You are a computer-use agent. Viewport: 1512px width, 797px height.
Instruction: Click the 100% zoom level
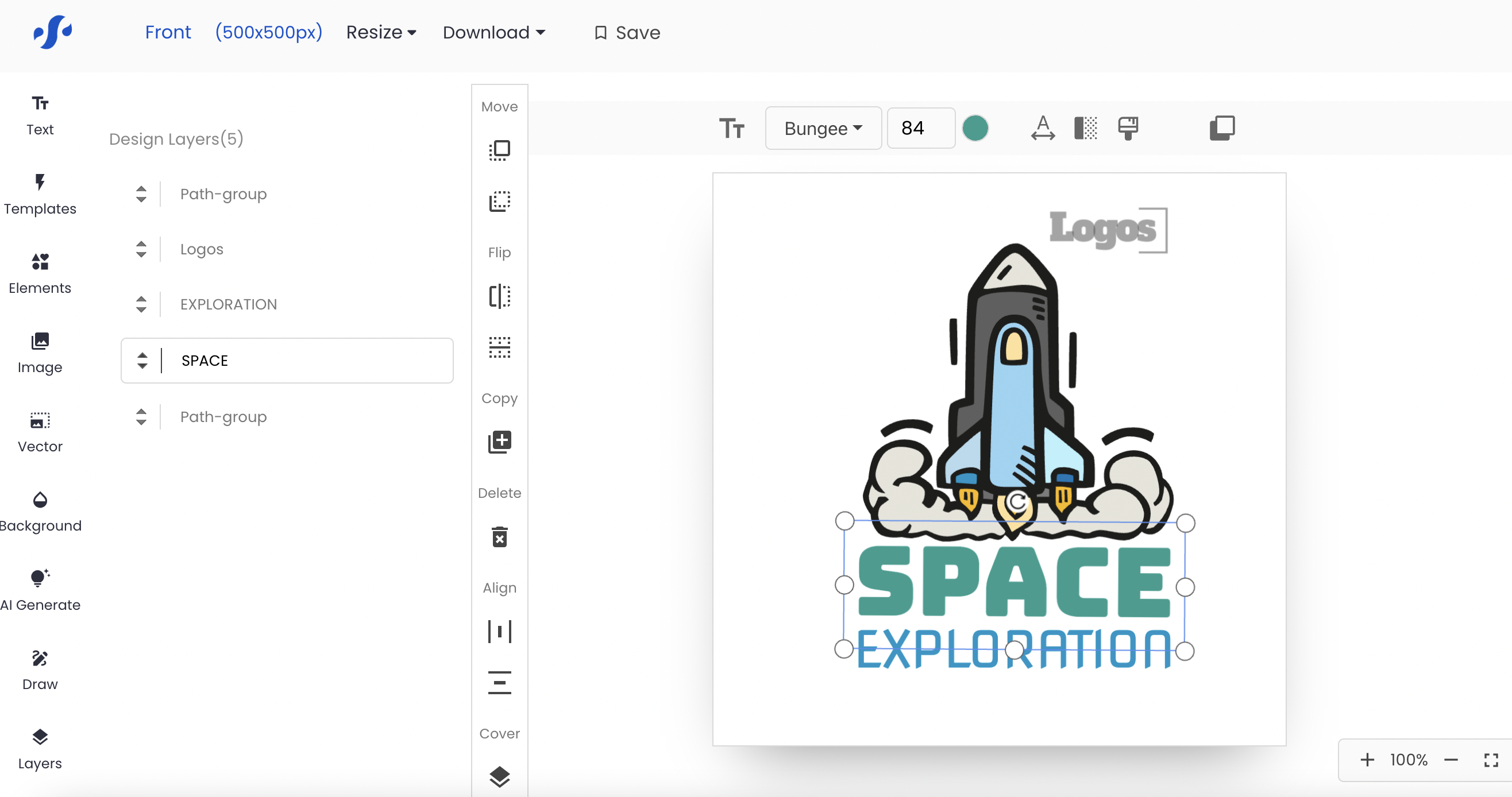1409,760
